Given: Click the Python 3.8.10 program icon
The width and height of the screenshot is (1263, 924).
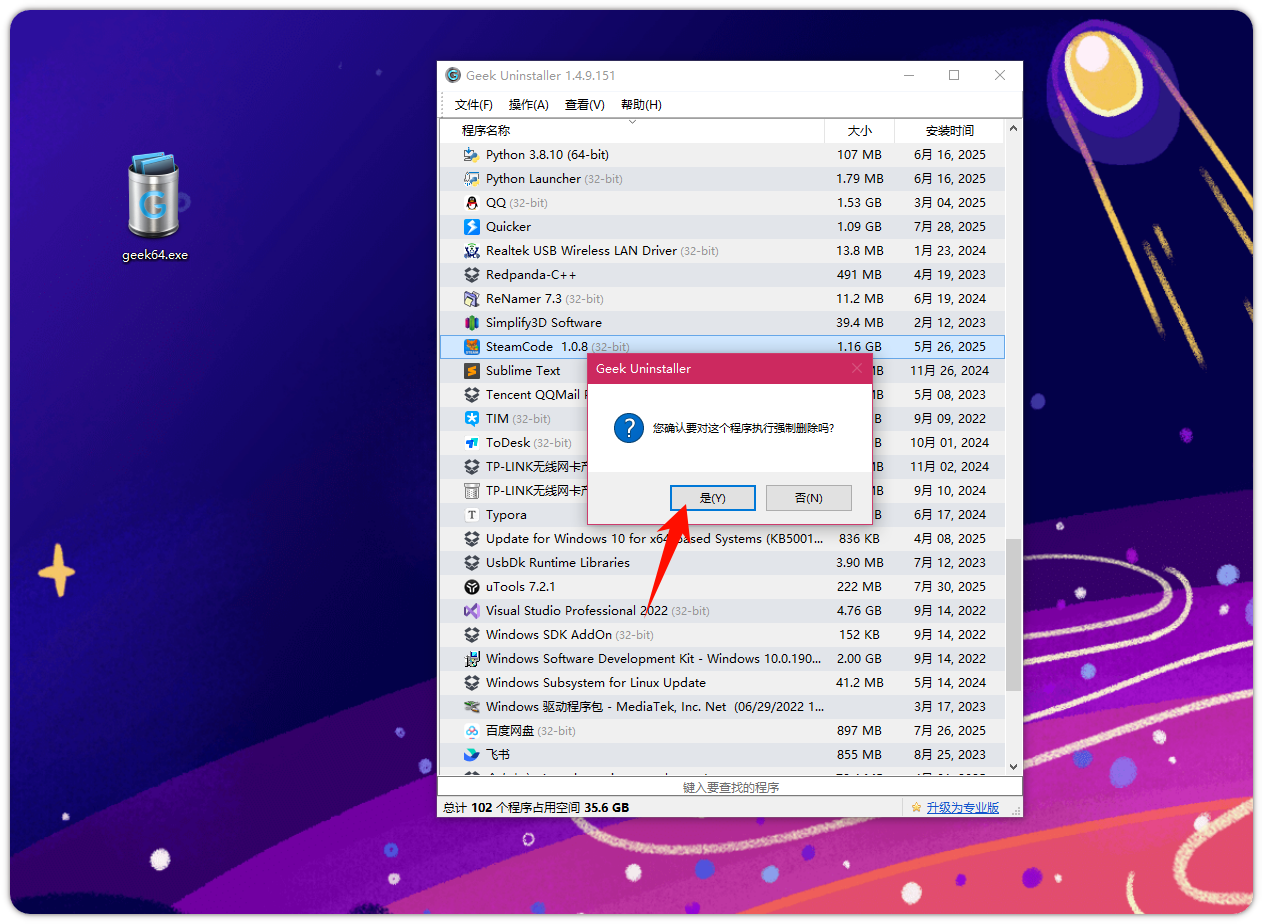Looking at the screenshot, I should pyautogui.click(x=472, y=155).
